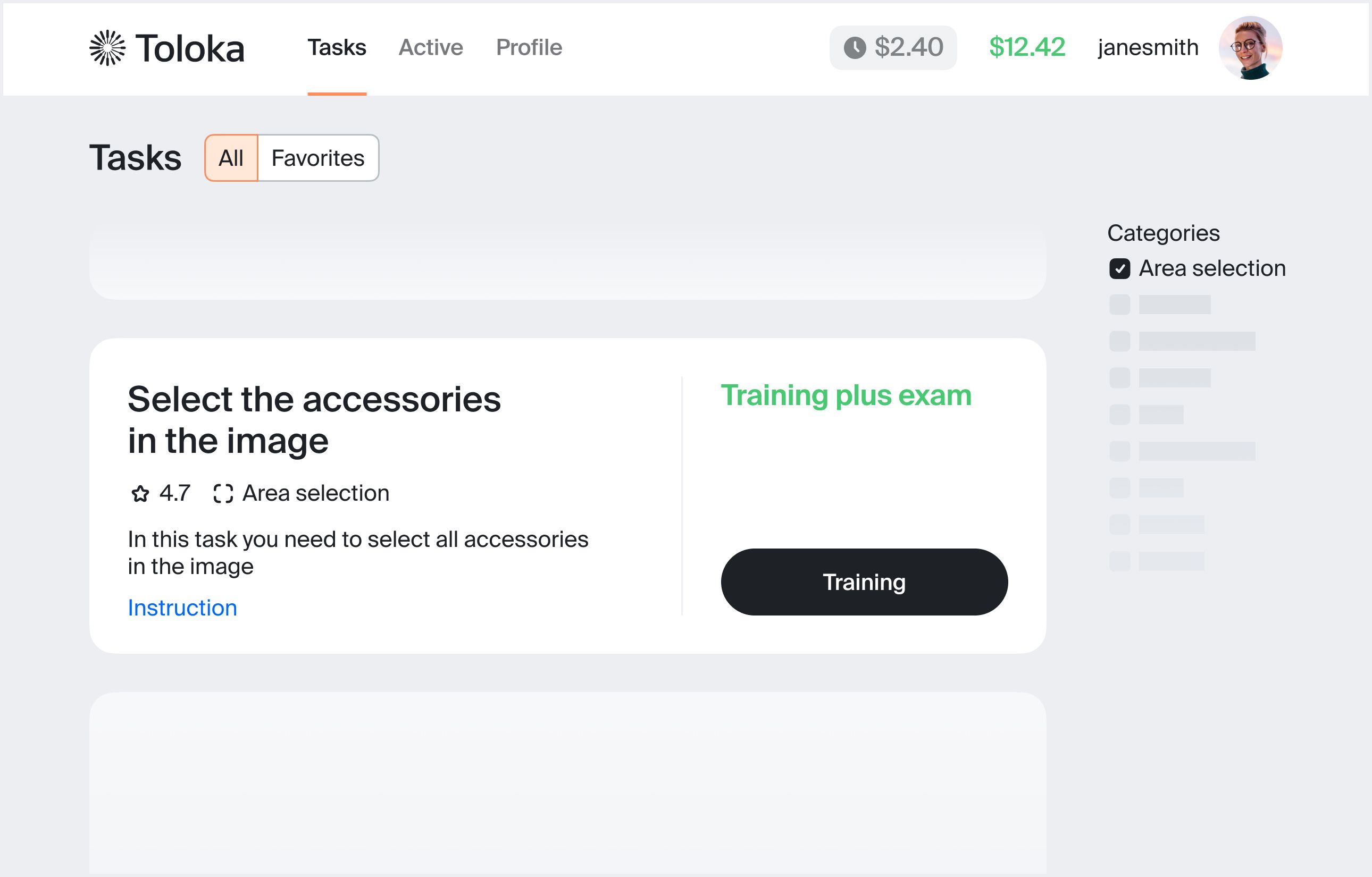Go to the Profile navigation tab
Screen dimensions: 1372x877
[x=529, y=47]
